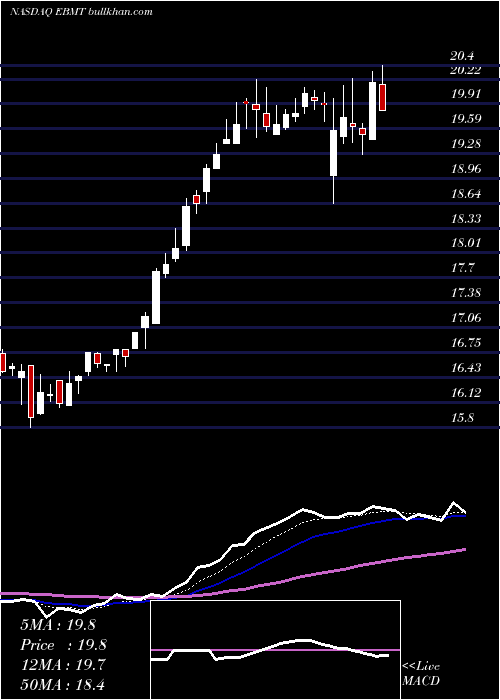
Task: Click the MACD white line in the inset box
Action: [270, 650]
